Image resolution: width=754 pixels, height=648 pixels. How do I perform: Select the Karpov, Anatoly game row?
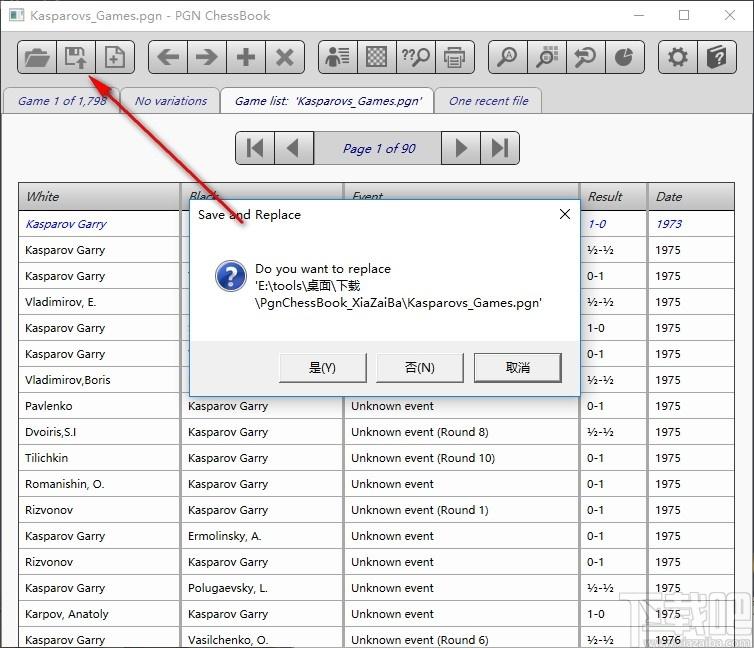[x=376, y=614]
